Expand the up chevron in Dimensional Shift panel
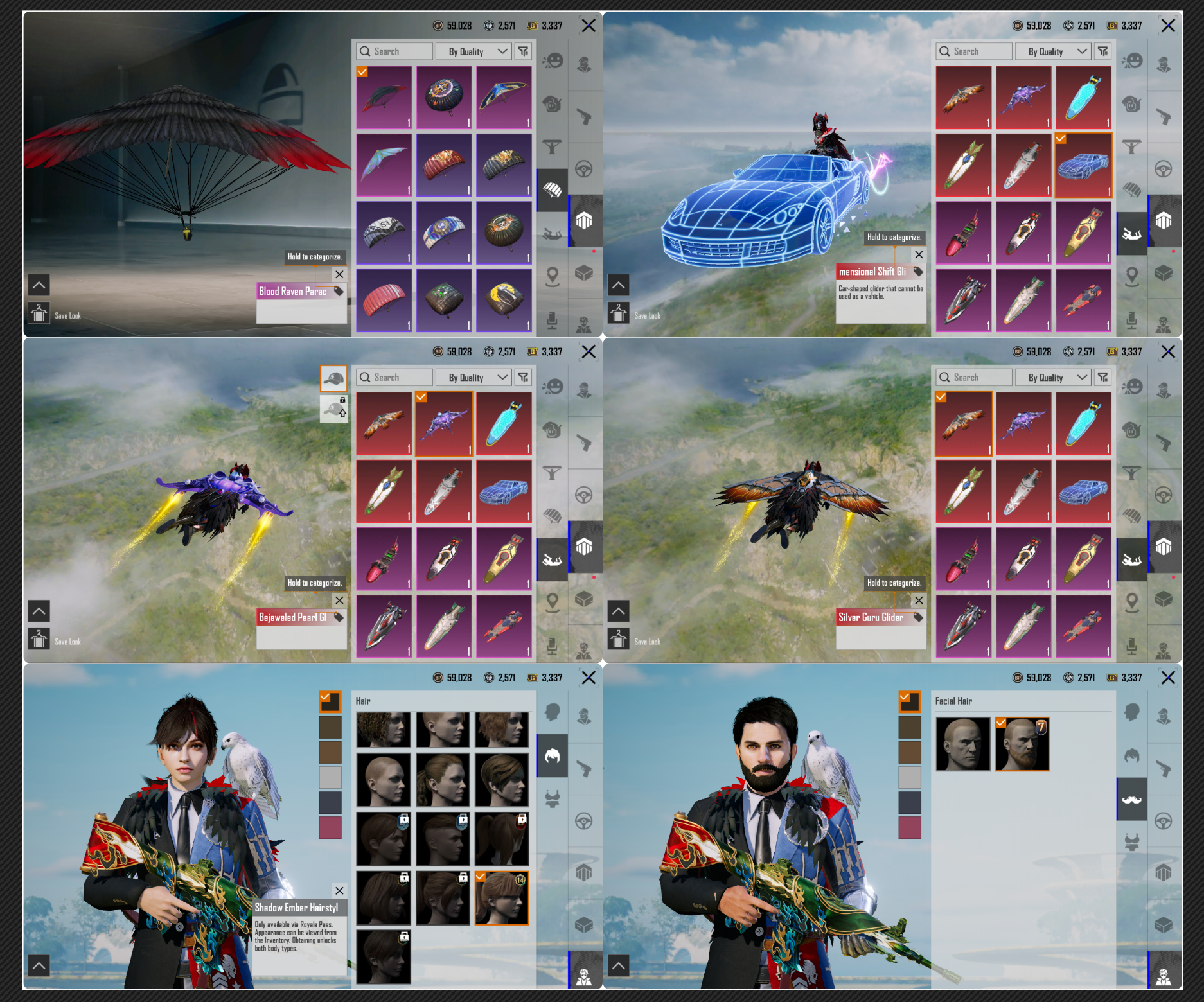The width and height of the screenshot is (1204, 1002). [619, 285]
